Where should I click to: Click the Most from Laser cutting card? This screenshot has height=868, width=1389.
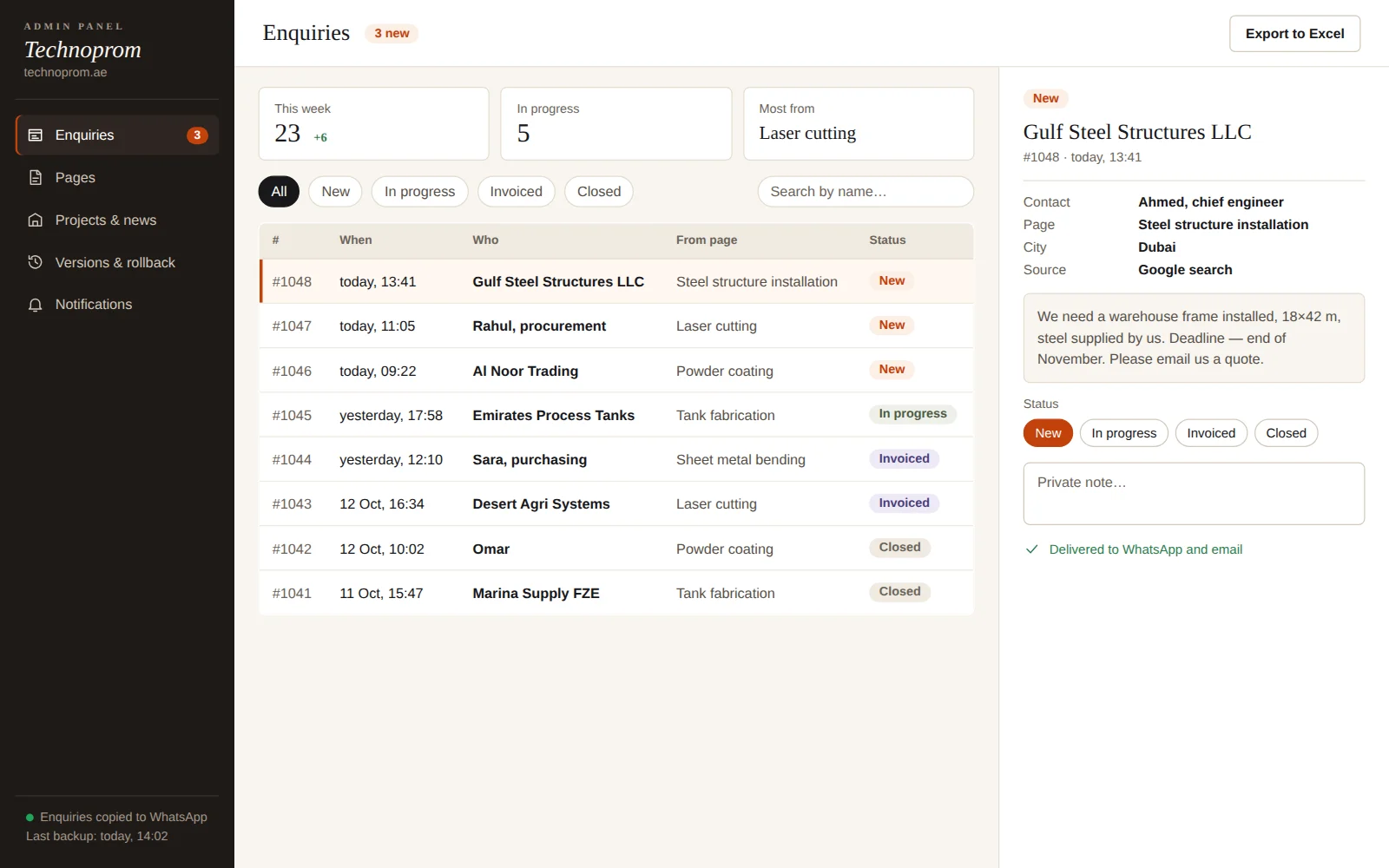point(859,123)
